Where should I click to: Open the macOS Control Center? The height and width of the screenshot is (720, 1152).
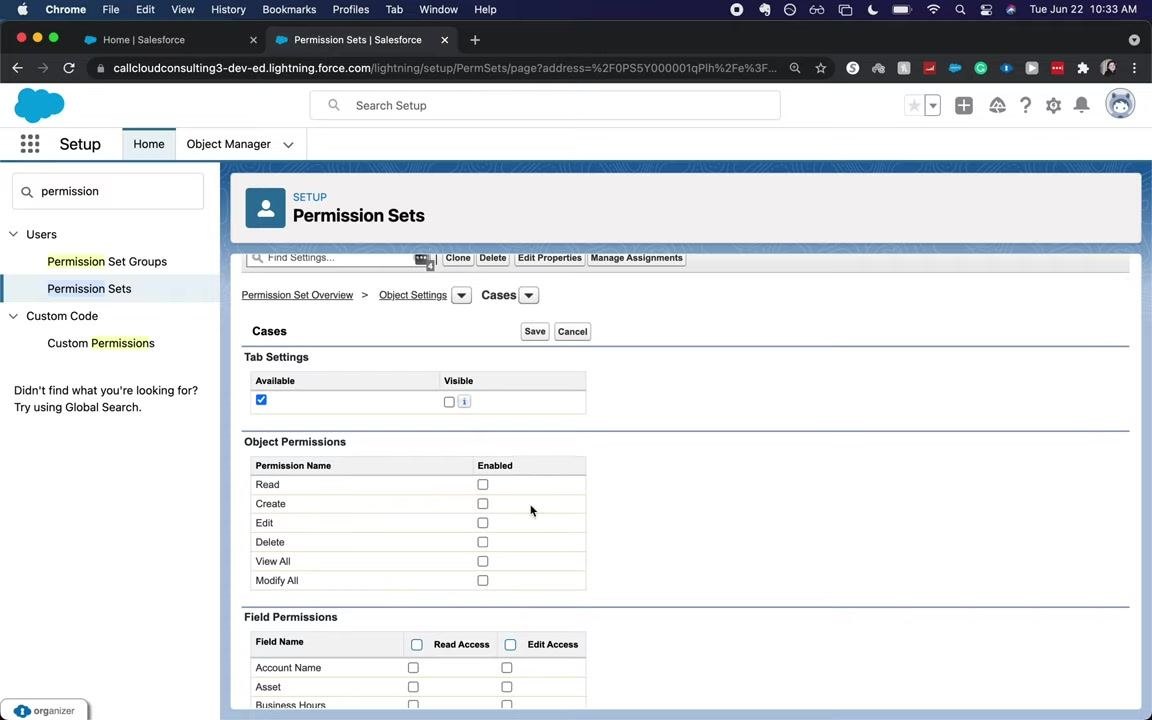pos(986,10)
